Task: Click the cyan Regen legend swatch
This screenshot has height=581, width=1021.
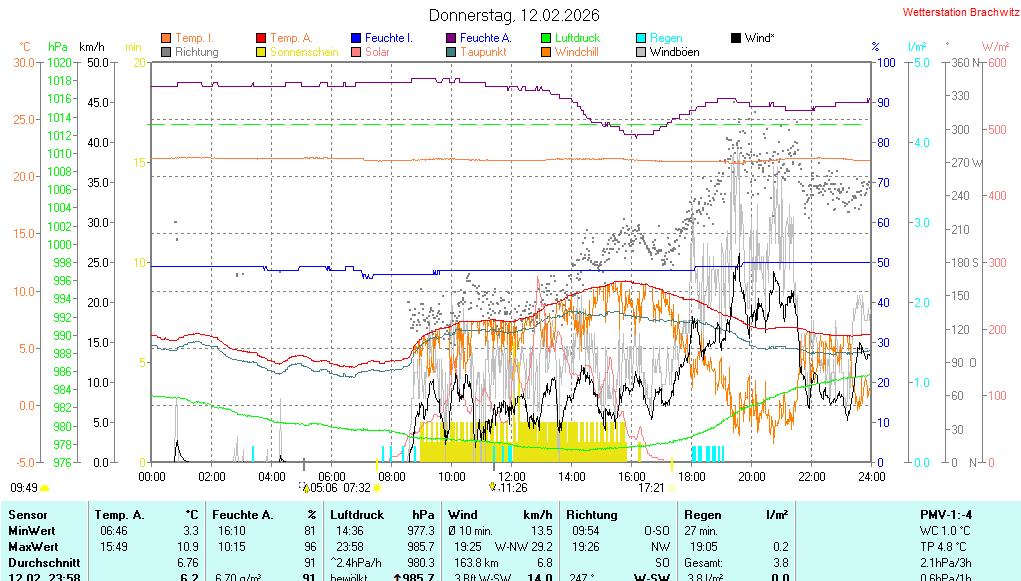Action: [641, 38]
